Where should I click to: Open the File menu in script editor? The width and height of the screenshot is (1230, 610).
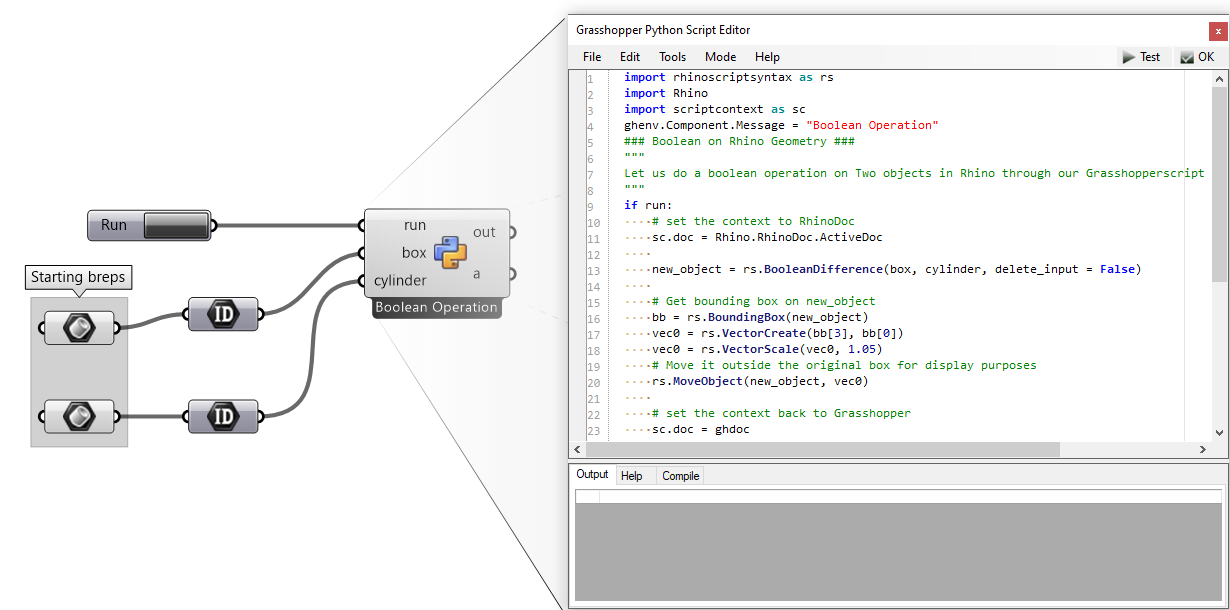[x=592, y=57]
